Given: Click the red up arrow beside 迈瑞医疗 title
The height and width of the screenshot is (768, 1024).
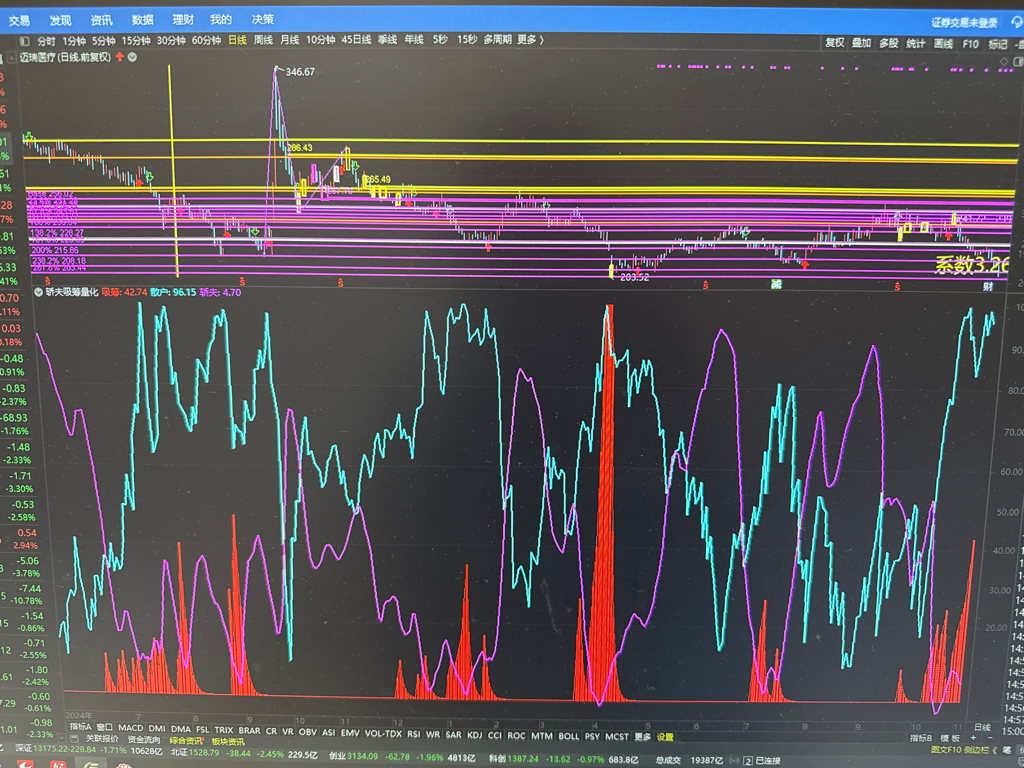Looking at the screenshot, I should 121,57.
